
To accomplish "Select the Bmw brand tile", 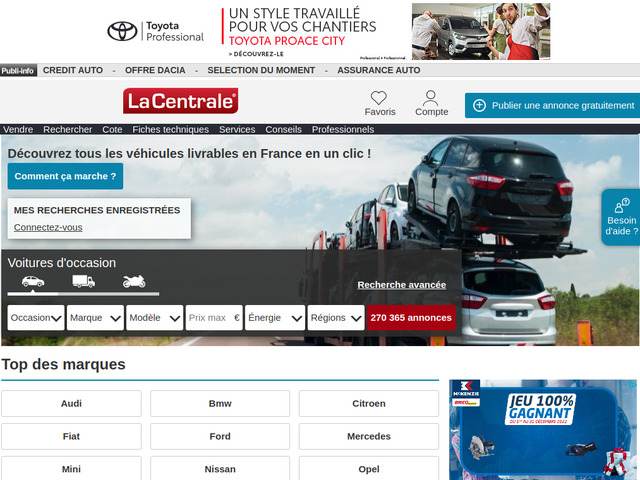I will tap(220, 403).
